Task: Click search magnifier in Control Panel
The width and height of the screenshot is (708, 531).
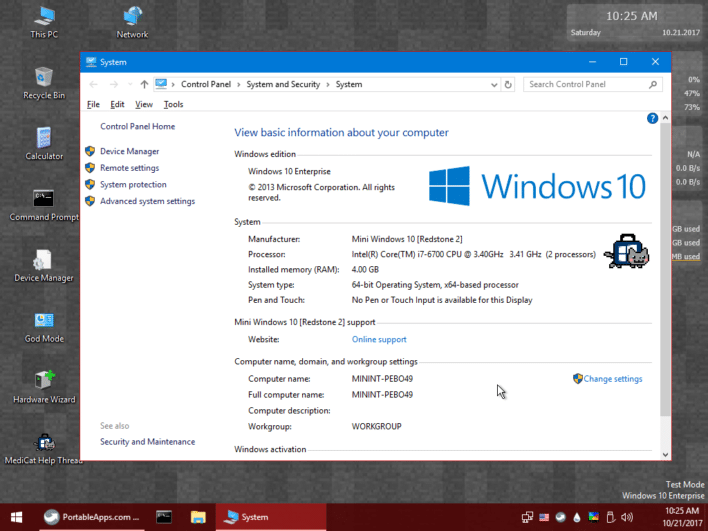Action: pyautogui.click(x=653, y=84)
